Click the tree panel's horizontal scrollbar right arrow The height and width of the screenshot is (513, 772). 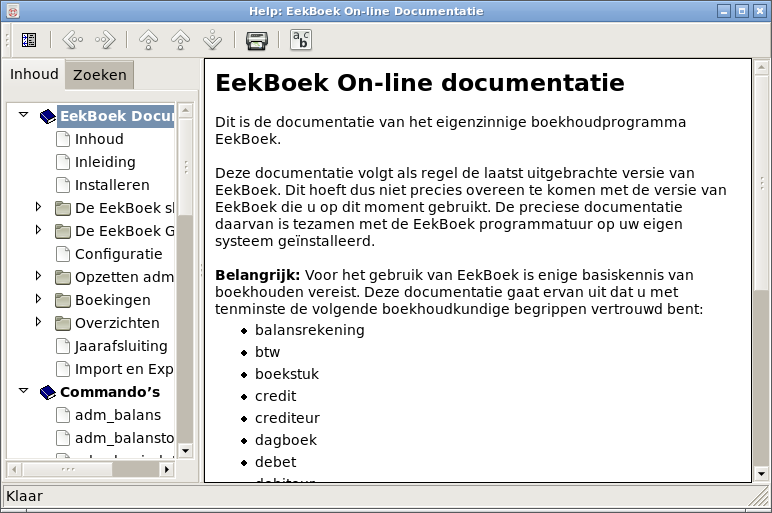pyautogui.click(x=167, y=468)
